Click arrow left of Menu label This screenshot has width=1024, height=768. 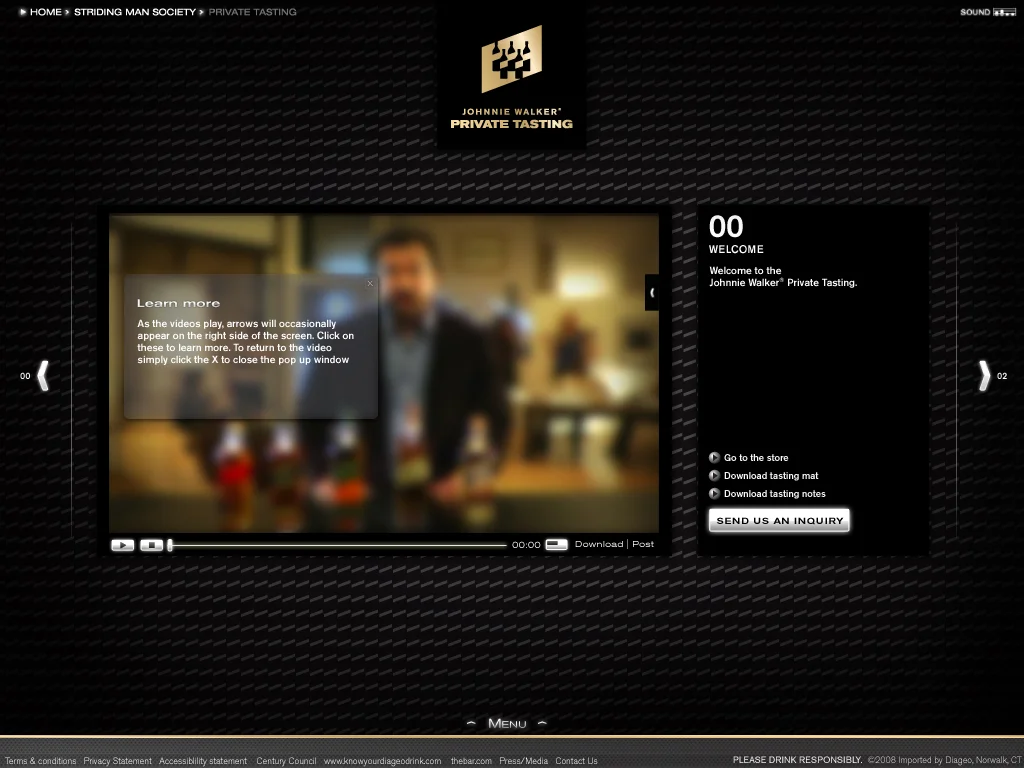coord(471,723)
